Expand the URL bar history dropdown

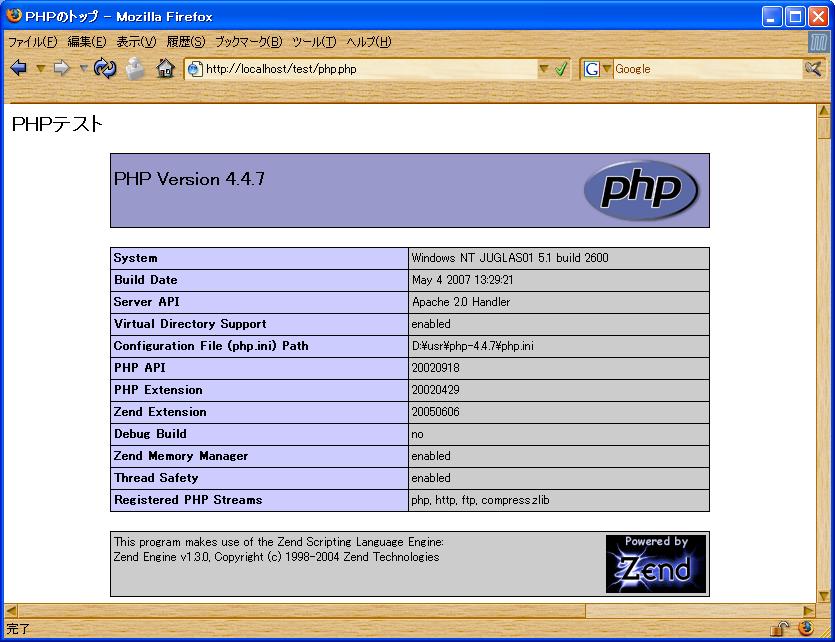(544, 69)
